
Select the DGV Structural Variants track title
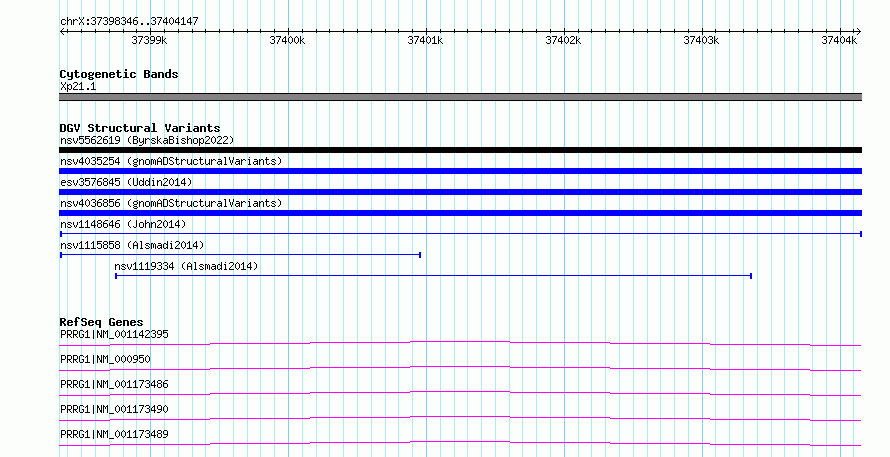click(140, 128)
